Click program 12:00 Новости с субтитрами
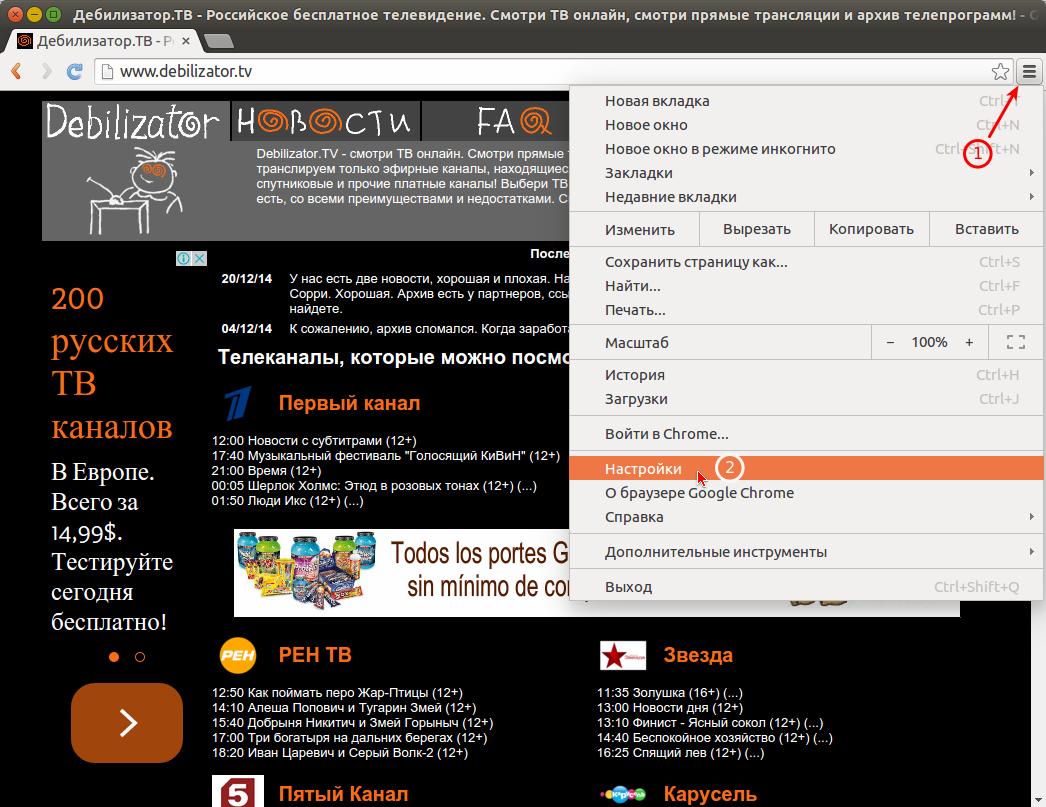Image resolution: width=1046 pixels, height=807 pixels. pyautogui.click(x=314, y=441)
